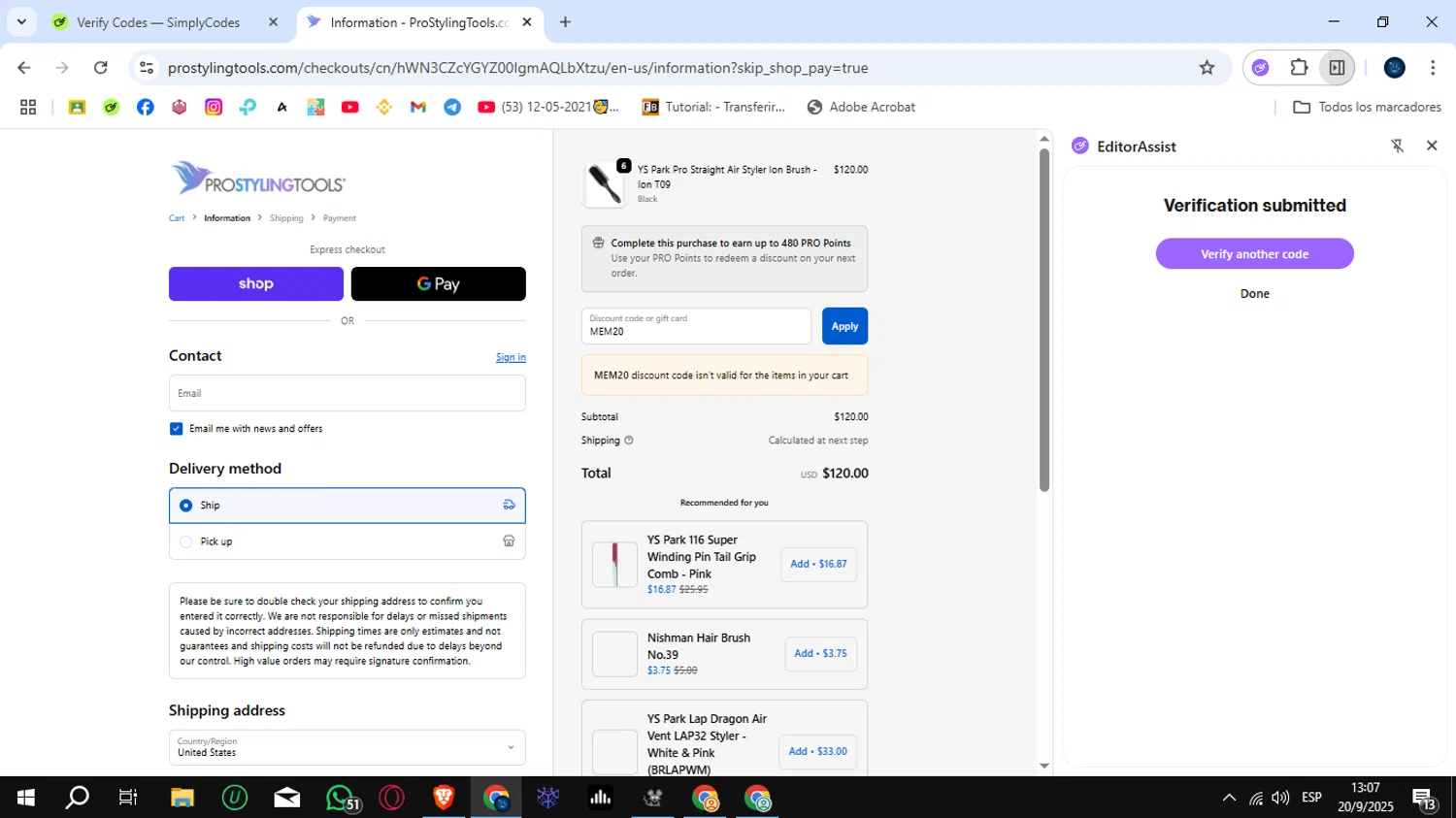Viewport: 1456px width, 818px height.
Task: Open Windows Start menu
Action: (26, 798)
